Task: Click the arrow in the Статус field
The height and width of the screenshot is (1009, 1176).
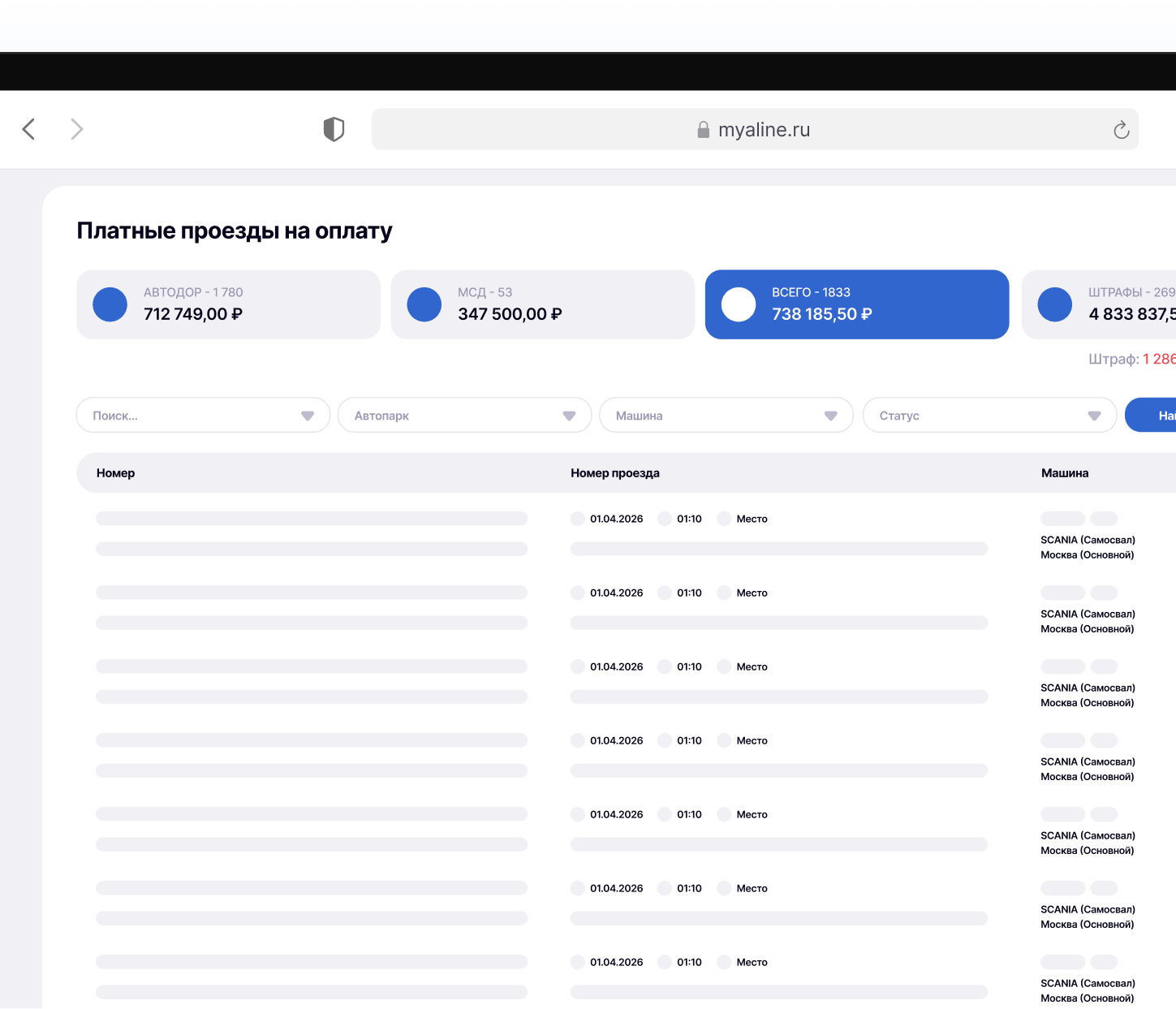Action: 1094,416
